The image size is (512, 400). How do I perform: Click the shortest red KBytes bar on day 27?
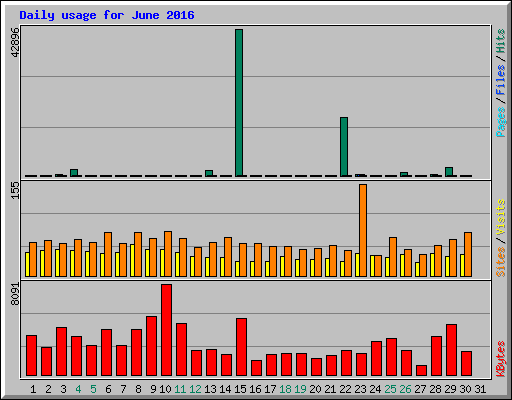pos(422,371)
